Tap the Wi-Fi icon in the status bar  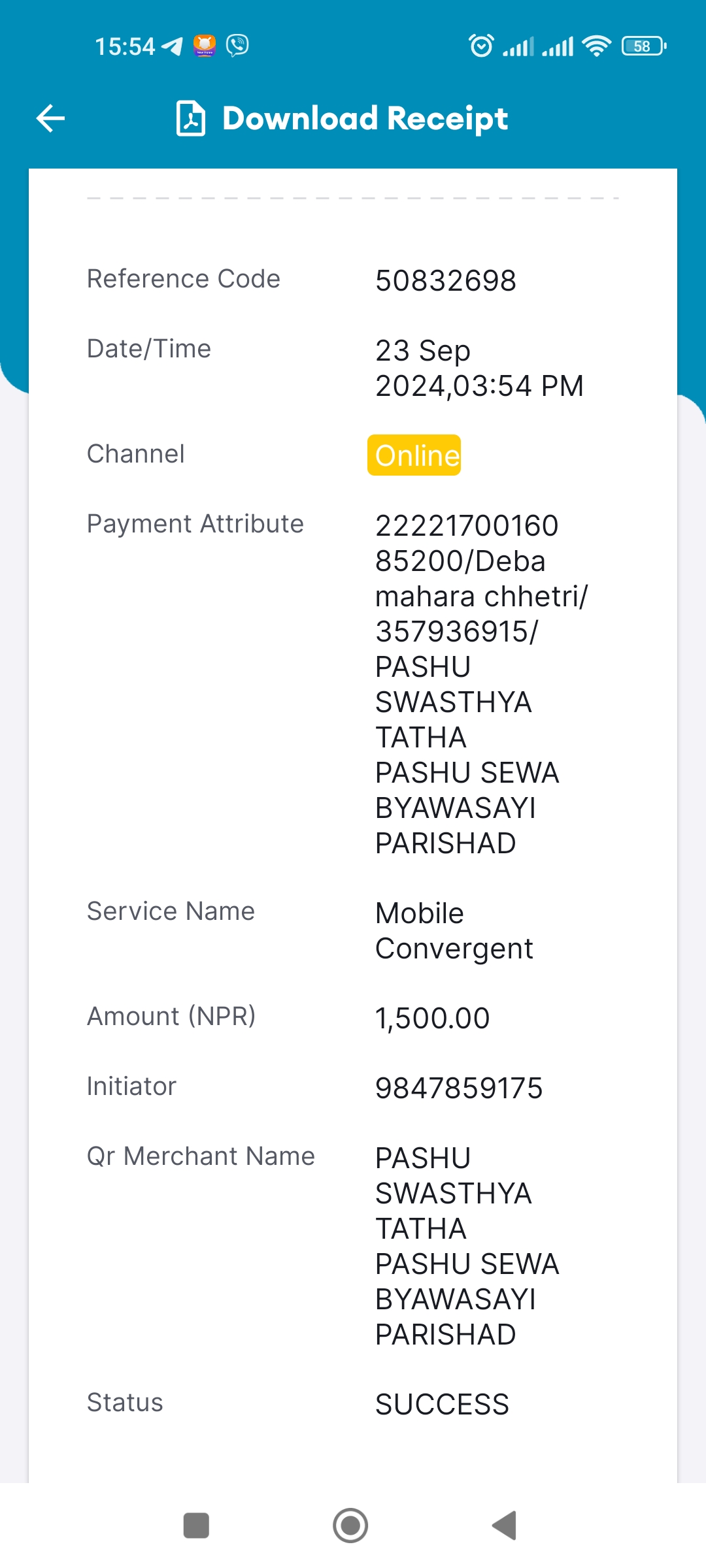tap(596, 46)
